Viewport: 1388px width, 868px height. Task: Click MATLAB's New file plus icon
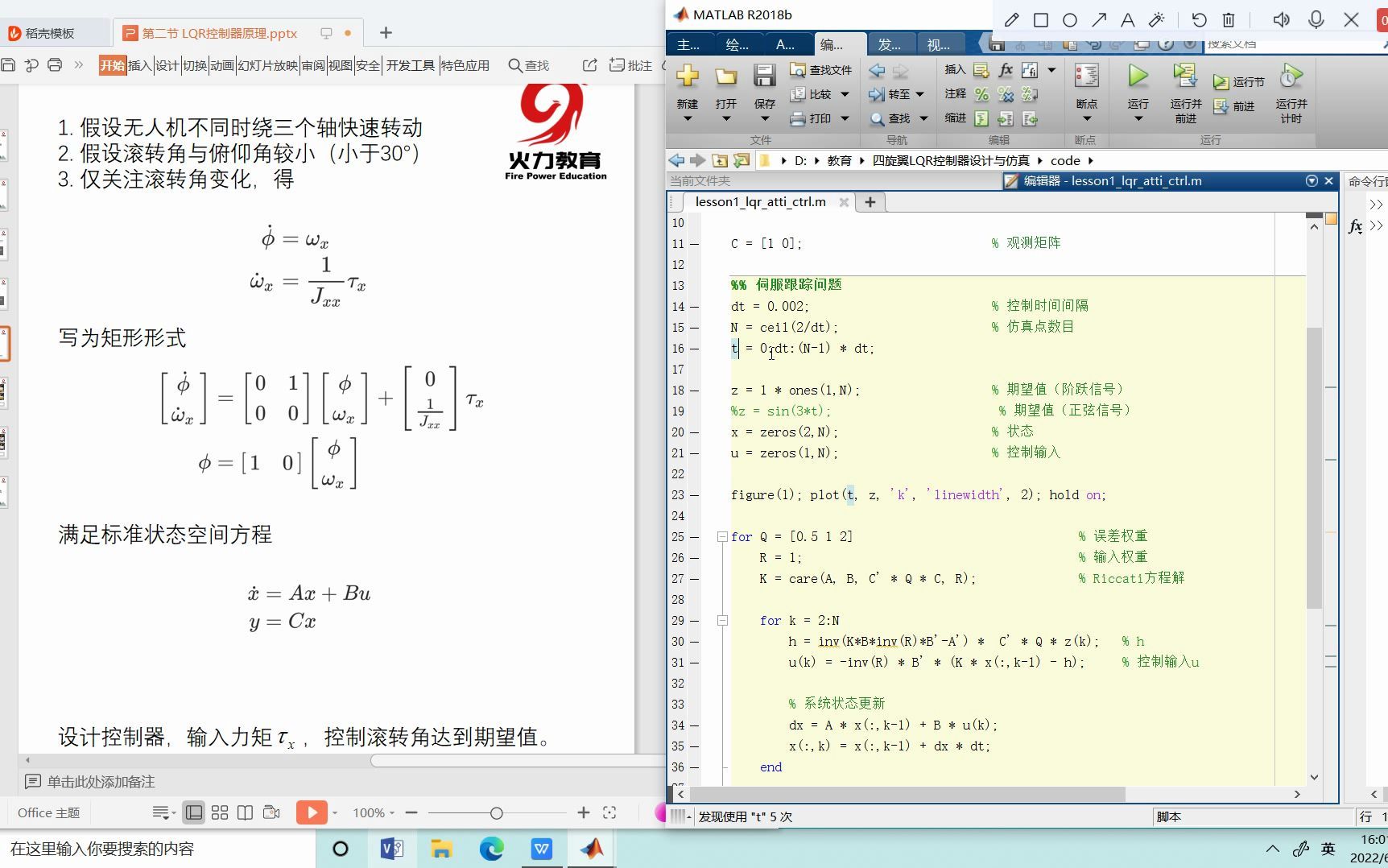pos(688,76)
